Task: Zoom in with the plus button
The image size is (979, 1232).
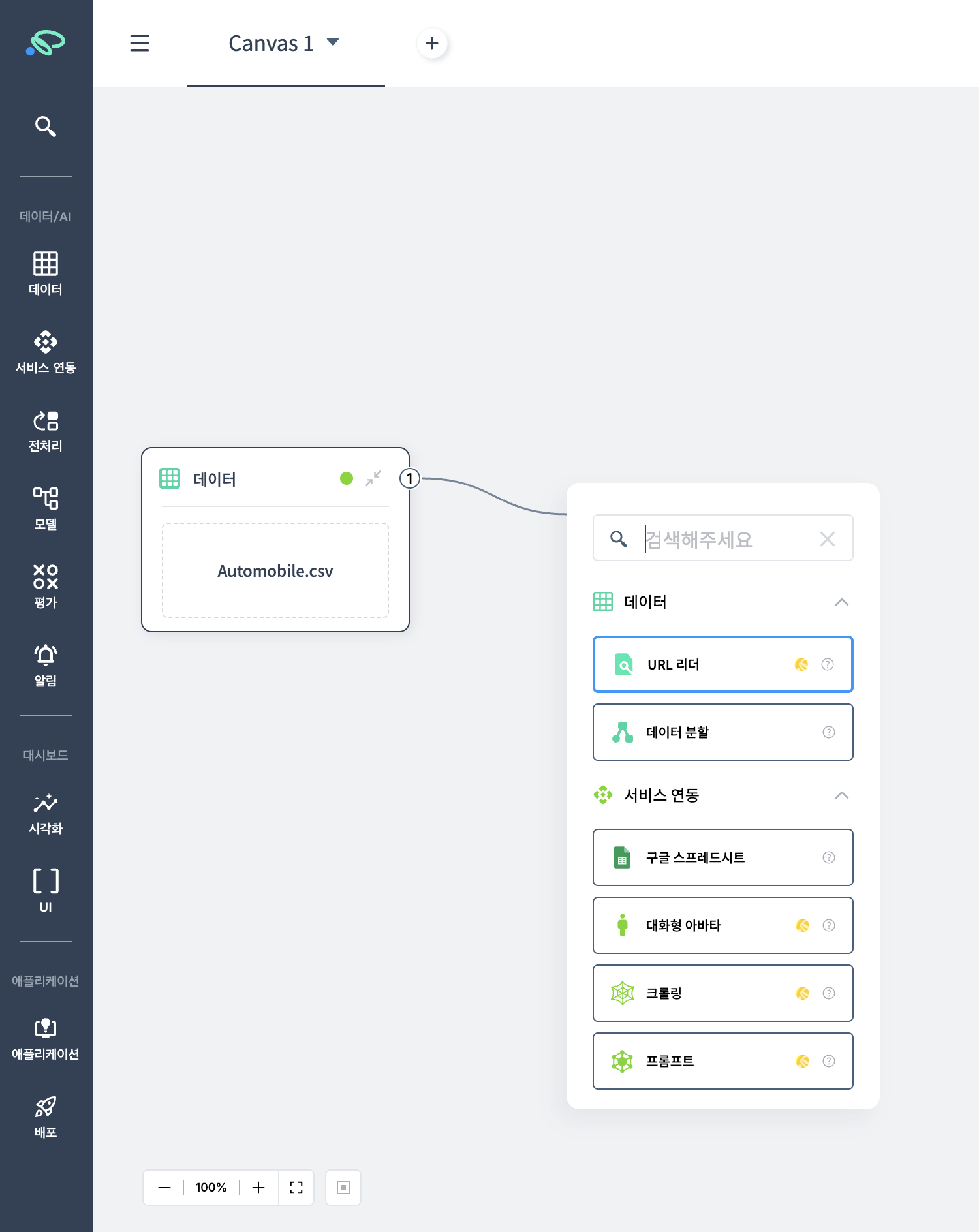Action: coord(258,1188)
